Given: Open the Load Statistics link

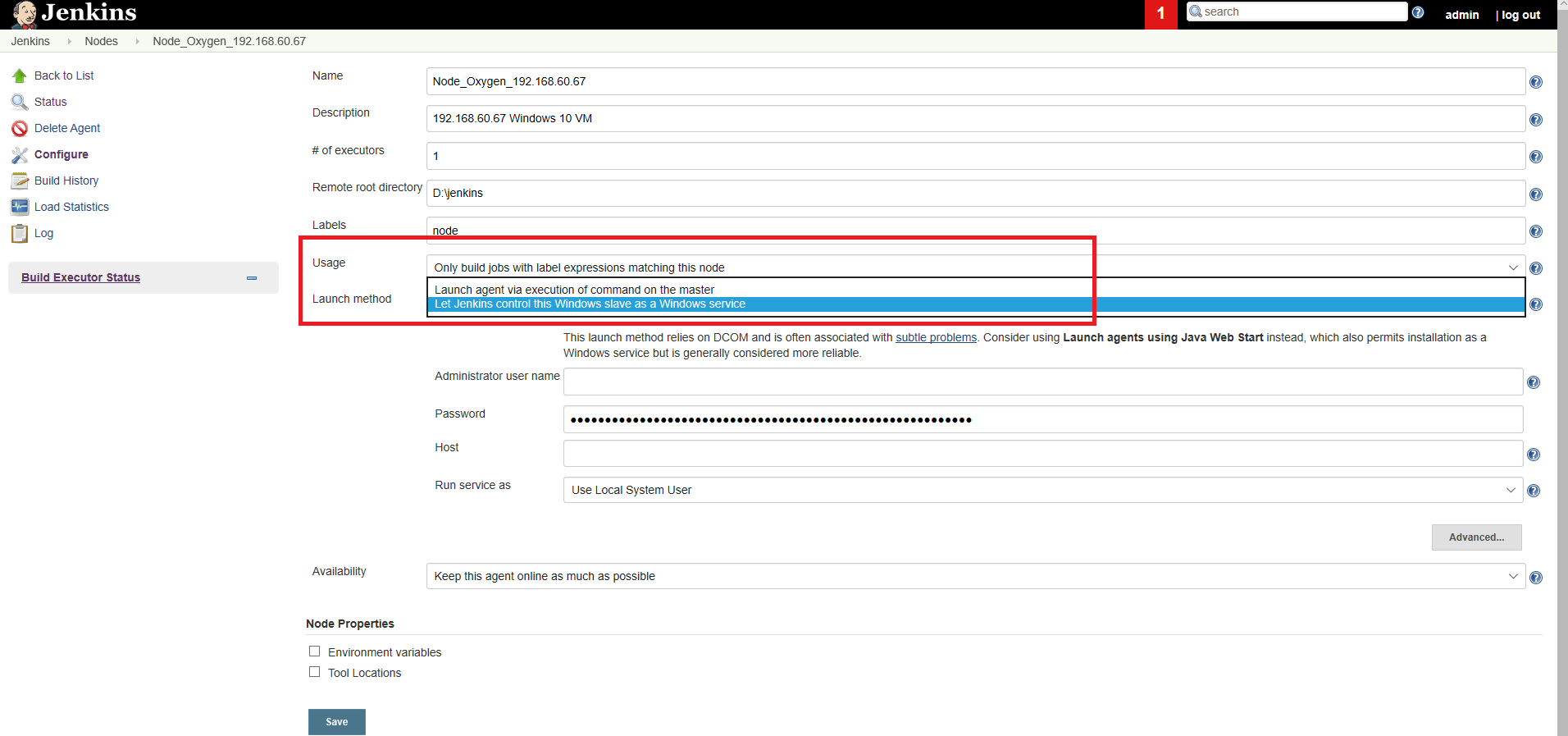Looking at the screenshot, I should (71, 207).
